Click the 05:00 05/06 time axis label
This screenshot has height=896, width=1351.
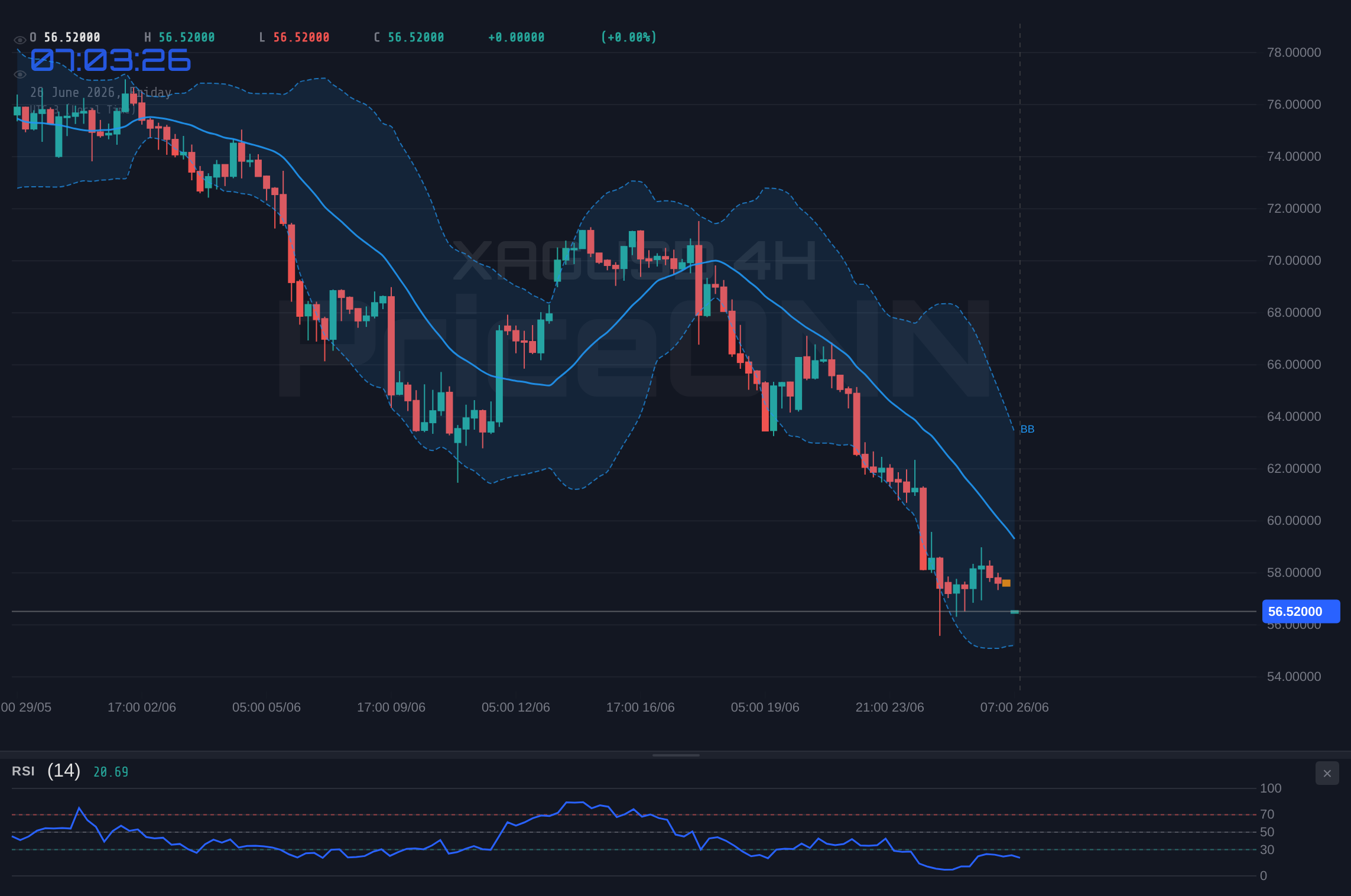click(x=267, y=707)
